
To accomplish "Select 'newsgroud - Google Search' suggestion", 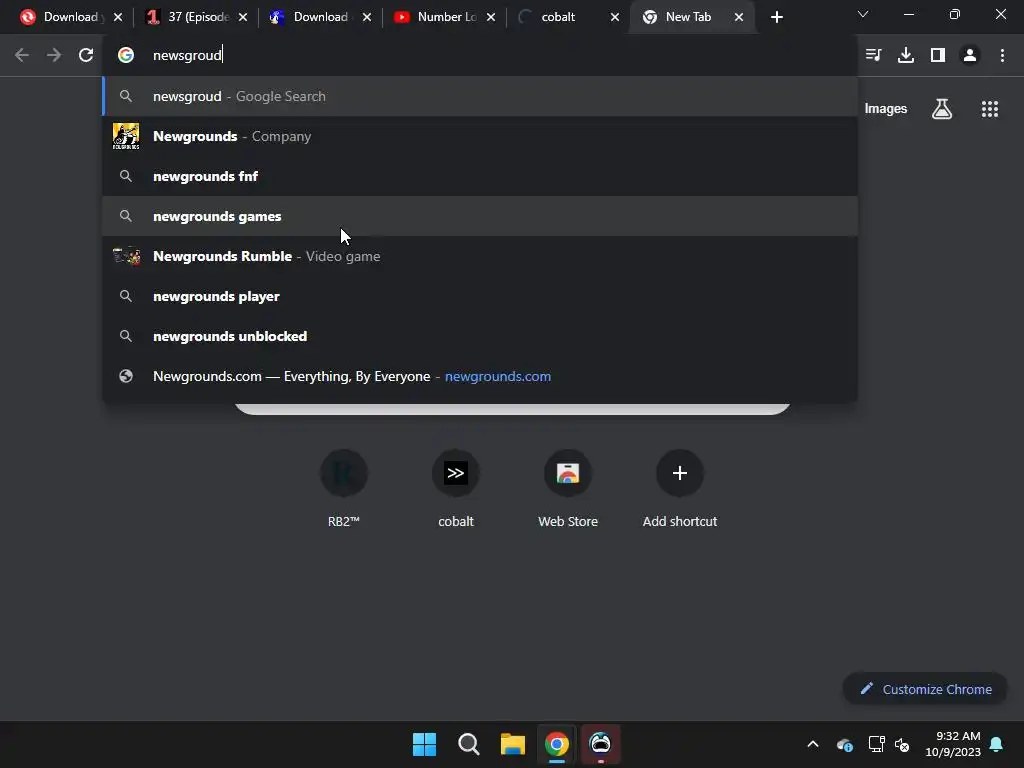I will tap(480, 96).
